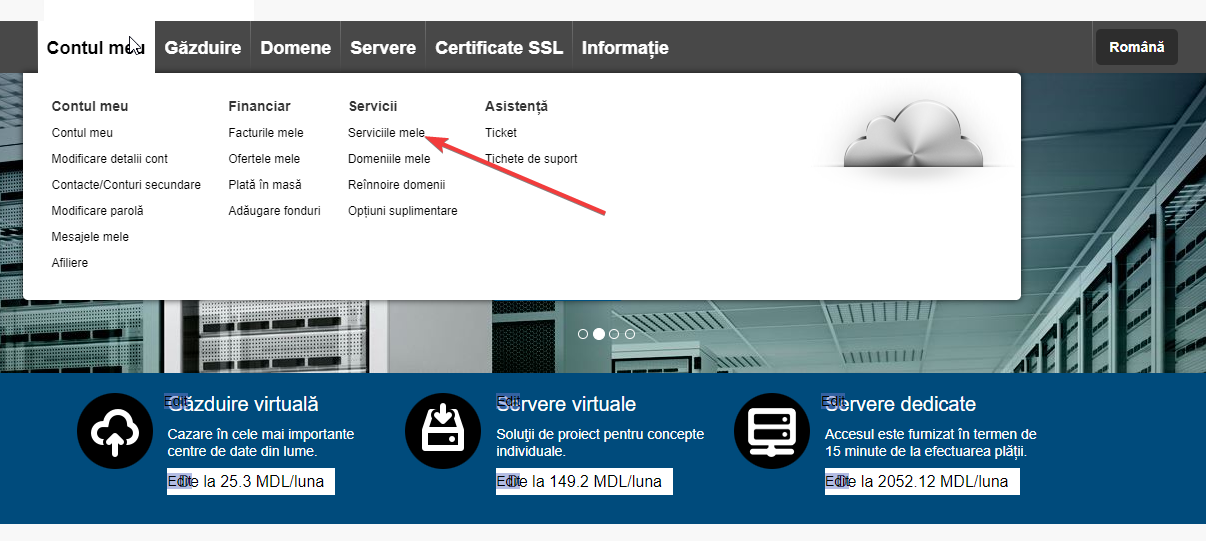Click the cloud upload icon for Găzduire virtuală
Viewport: 1206px width, 541px height.
tap(115, 431)
